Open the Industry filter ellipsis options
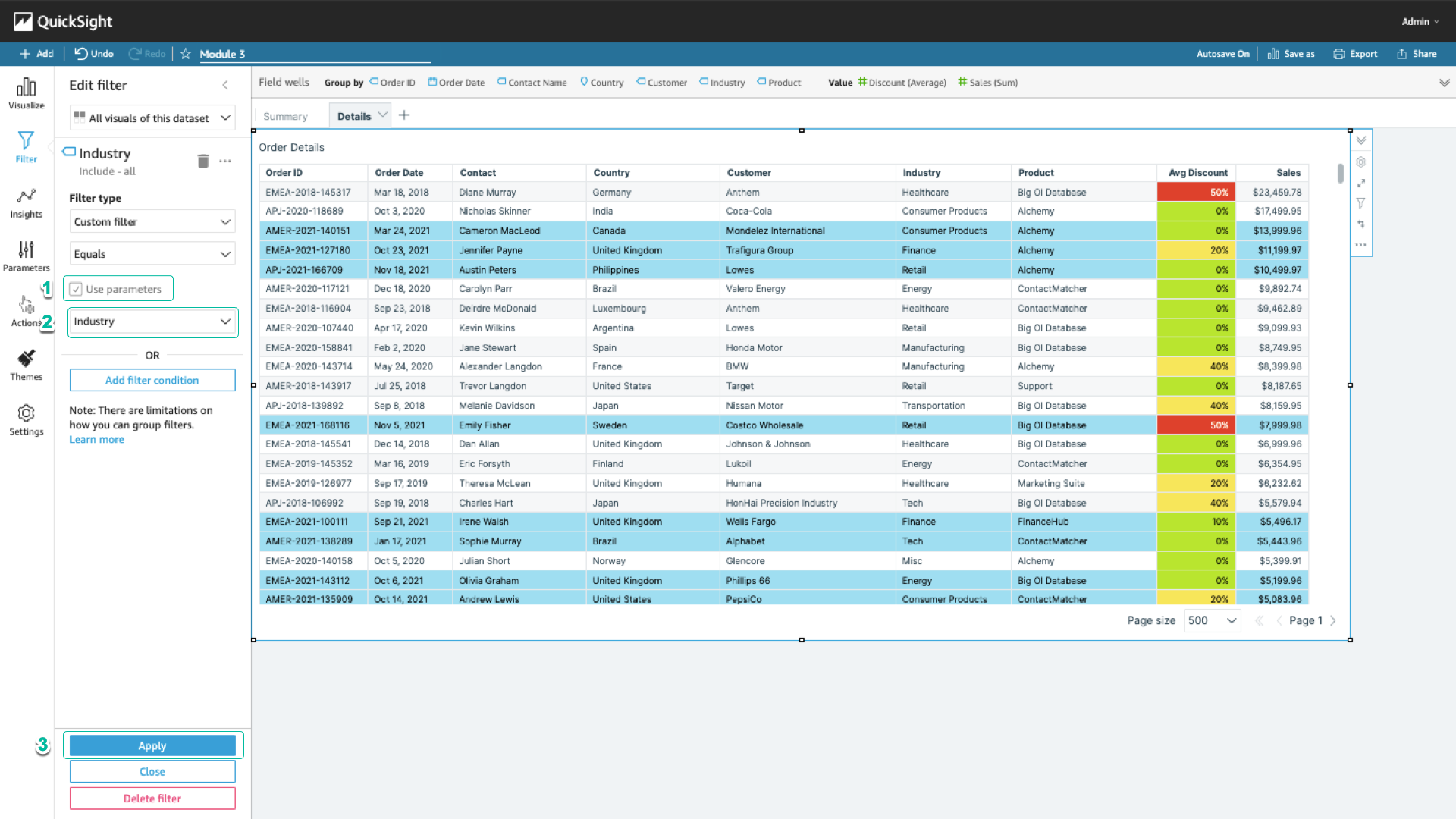The height and width of the screenshot is (819, 1456). 225,161
